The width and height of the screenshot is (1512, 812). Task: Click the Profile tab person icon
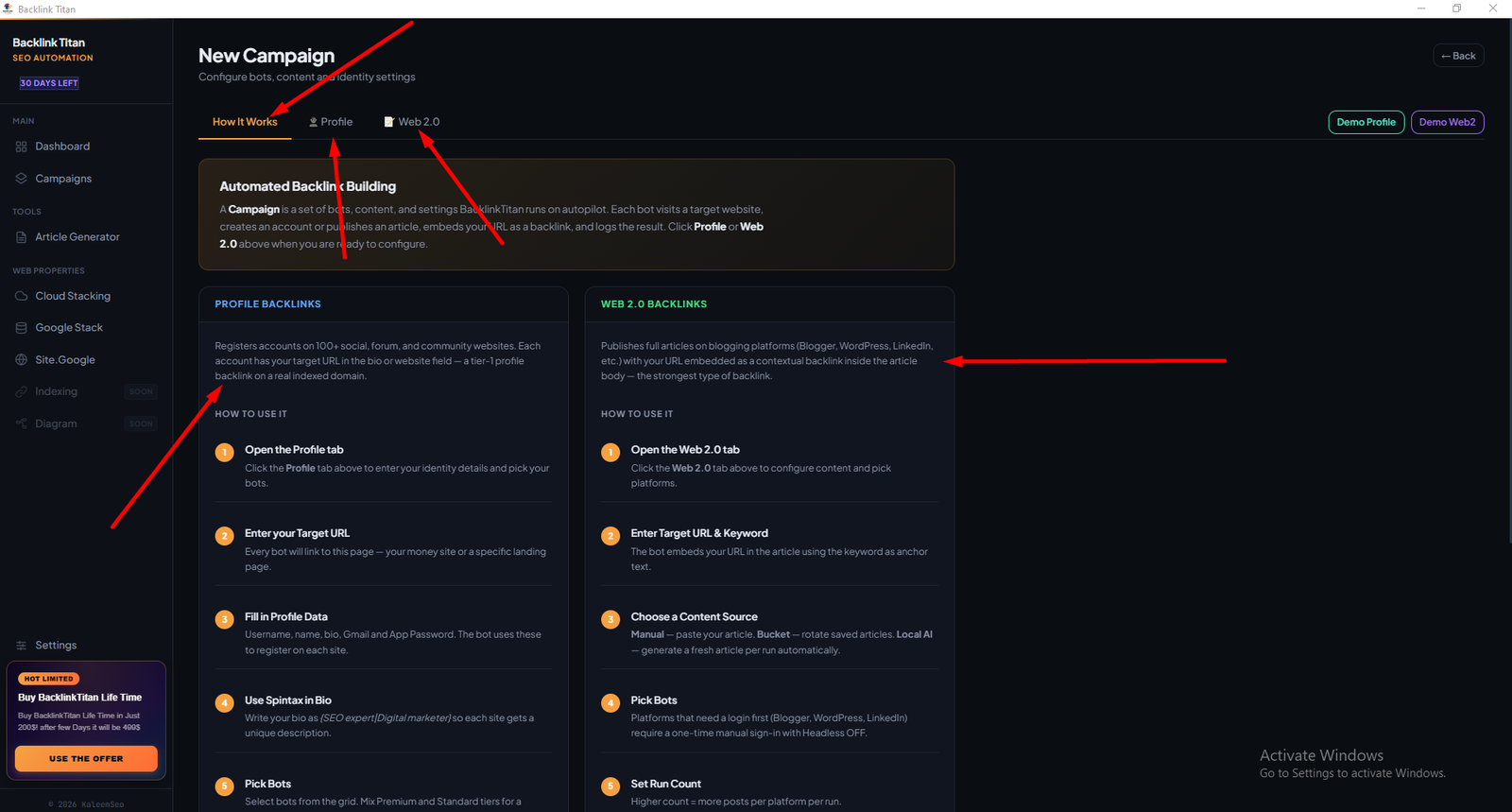(314, 122)
